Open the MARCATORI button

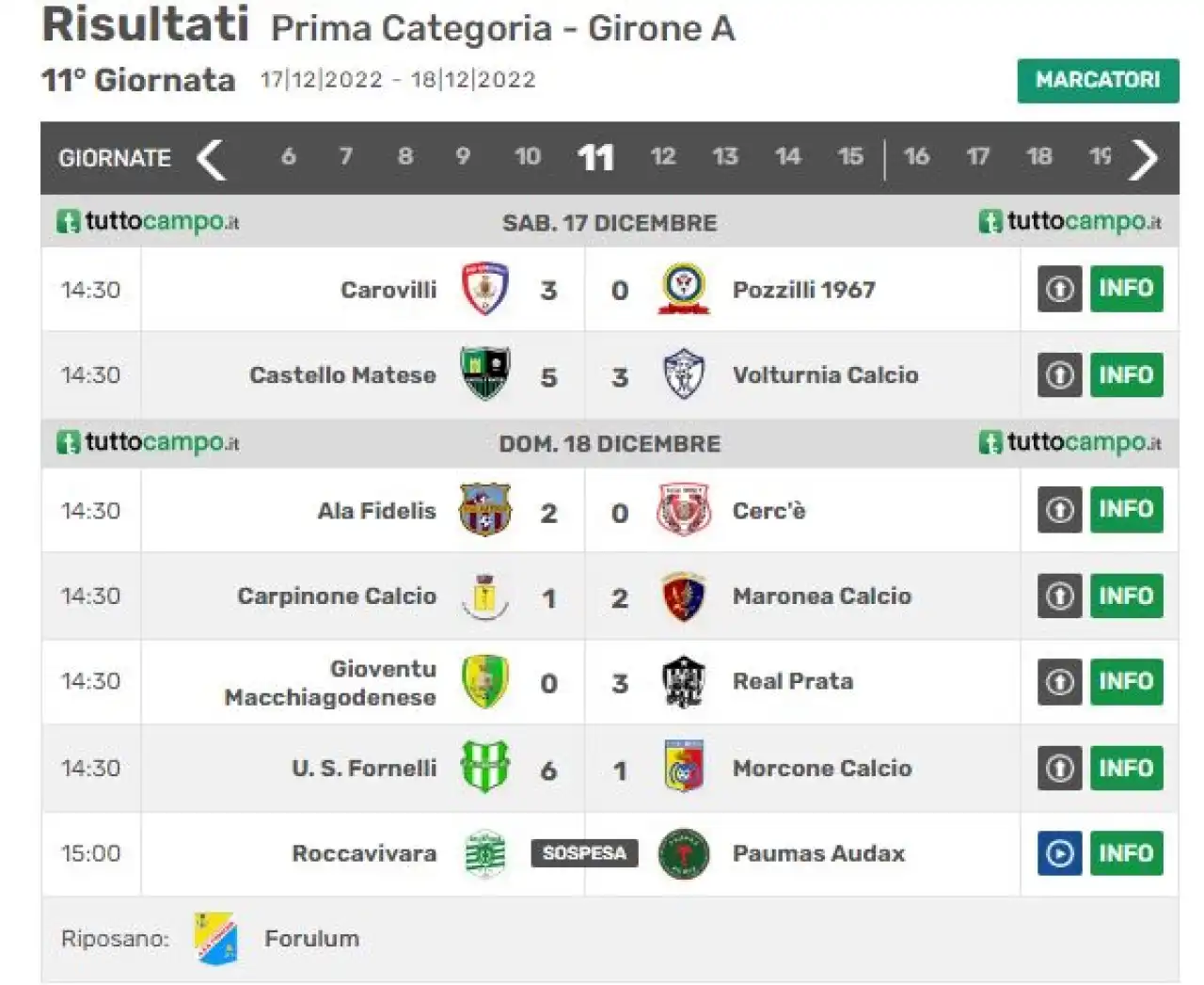(x=1098, y=80)
